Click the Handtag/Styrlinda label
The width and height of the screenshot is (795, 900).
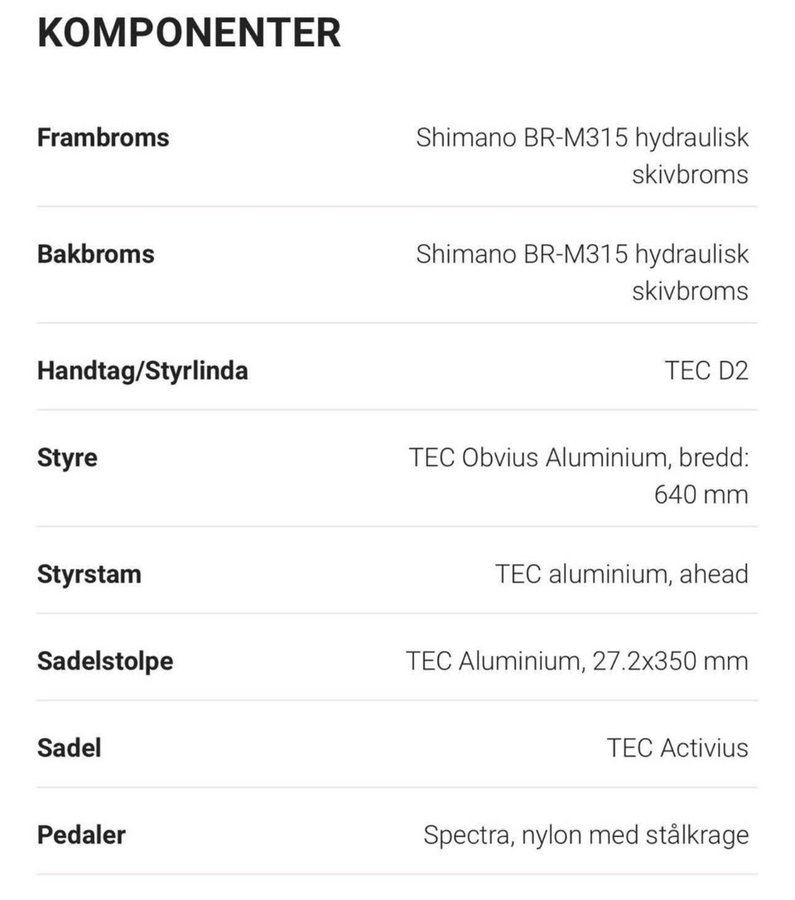[x=142, y=371]
